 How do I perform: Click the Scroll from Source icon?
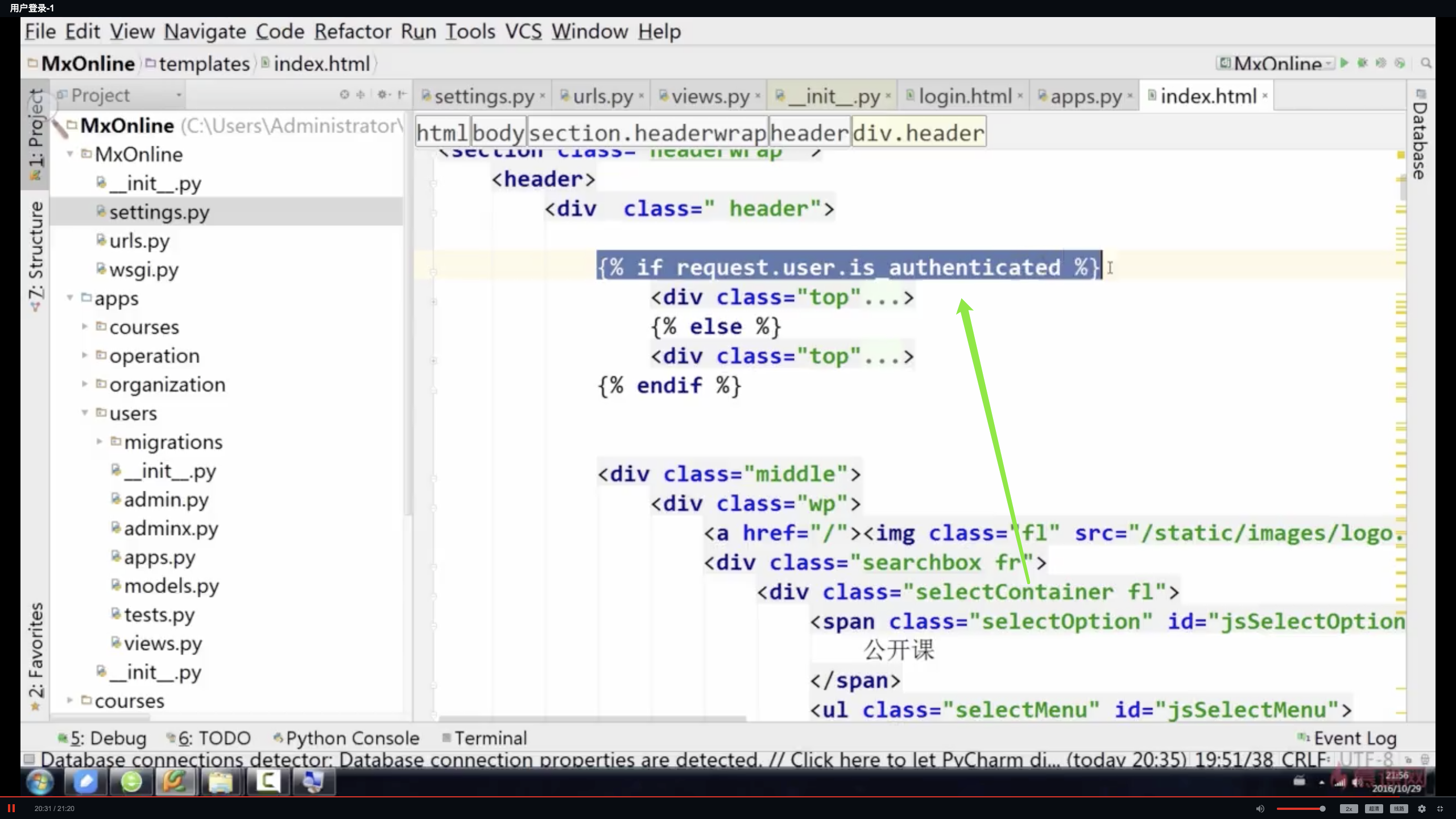pyautogui.click(x=344, y=94)
